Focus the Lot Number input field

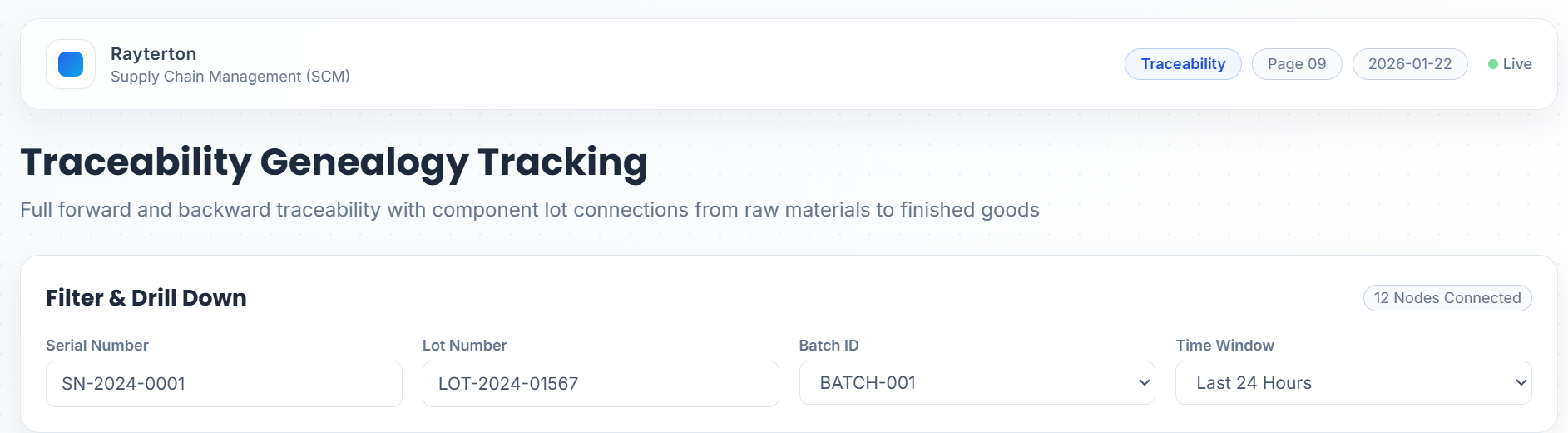click(x=600, y=384)
